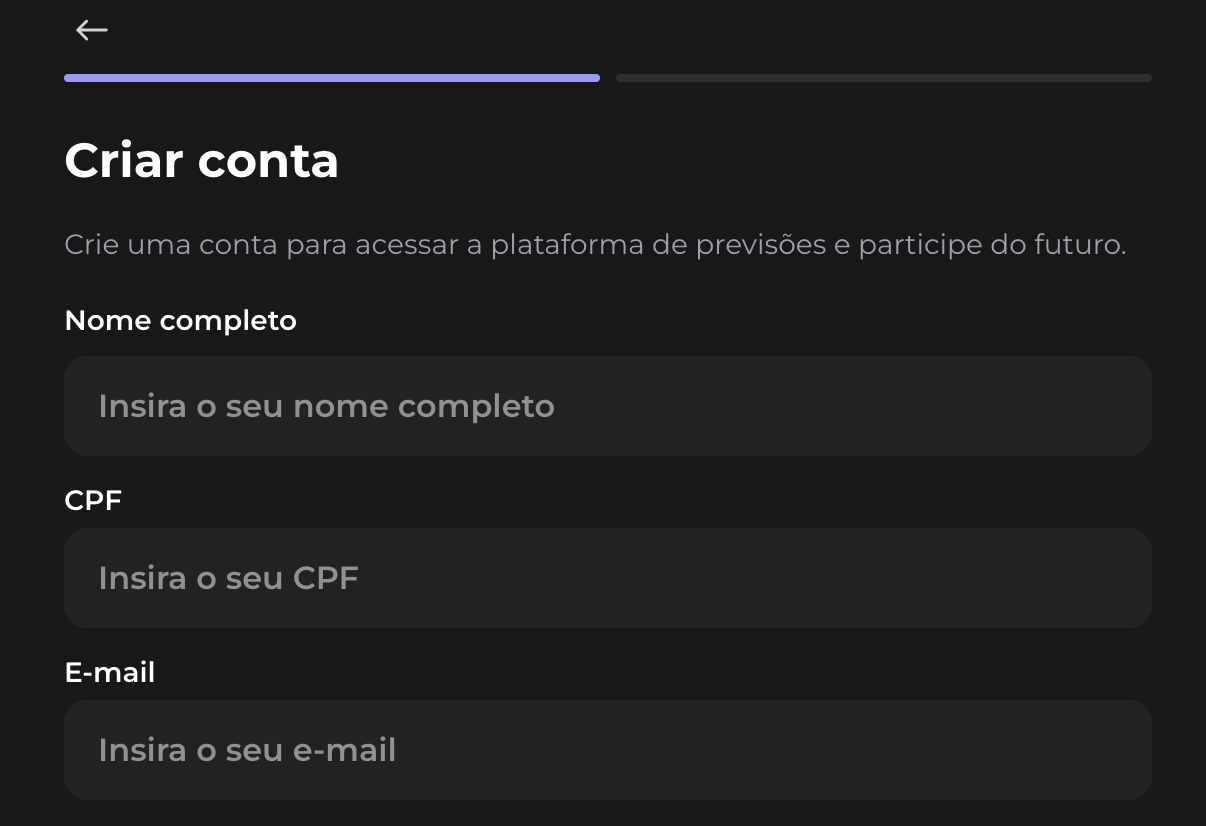Viewport: 1206px width, 826px height.
Task: Click the Nome completo field label
Action: click(180, 320)
